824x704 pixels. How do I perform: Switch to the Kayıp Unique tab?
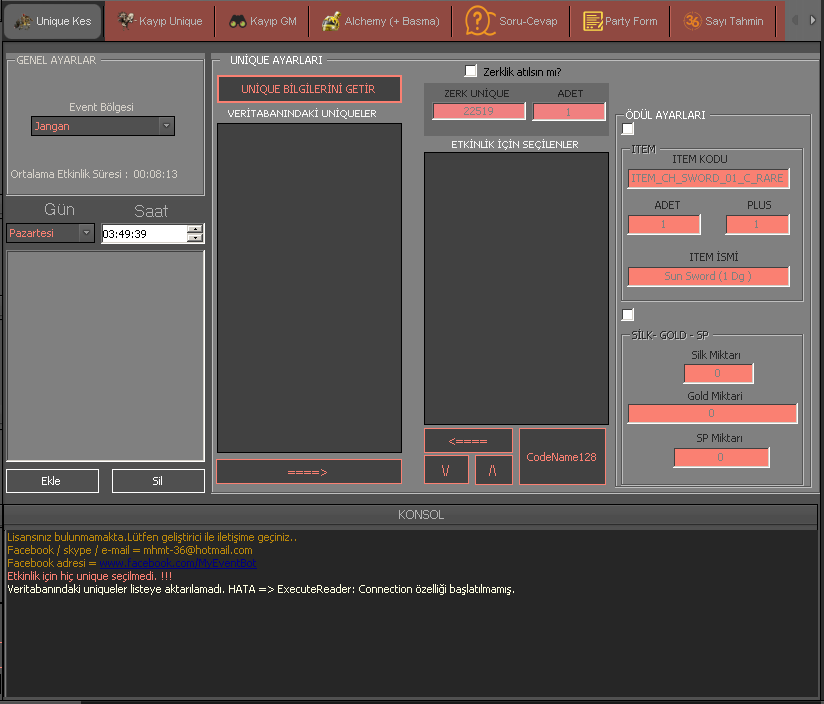(x=160, y=21)
